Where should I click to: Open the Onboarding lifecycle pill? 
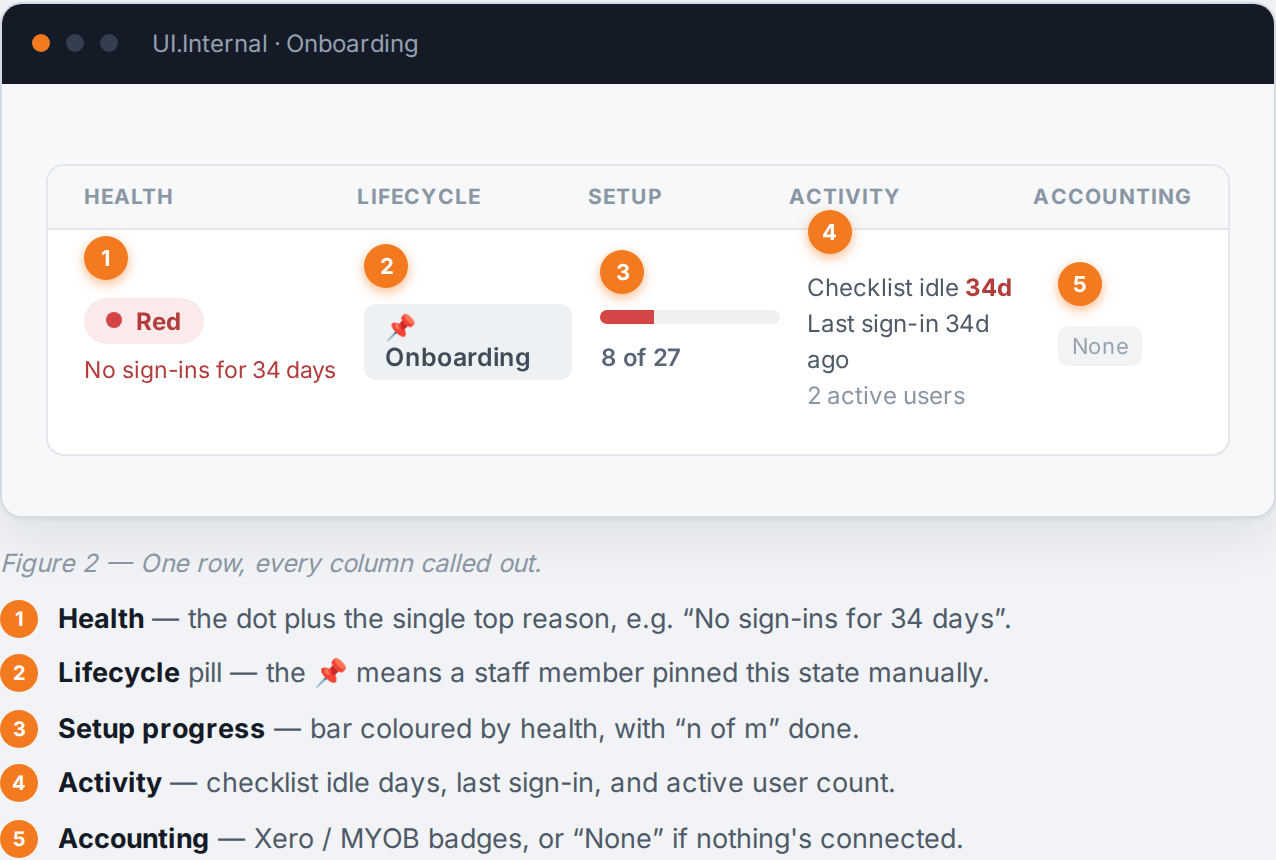pyautogui.click(x=468, y=342)
